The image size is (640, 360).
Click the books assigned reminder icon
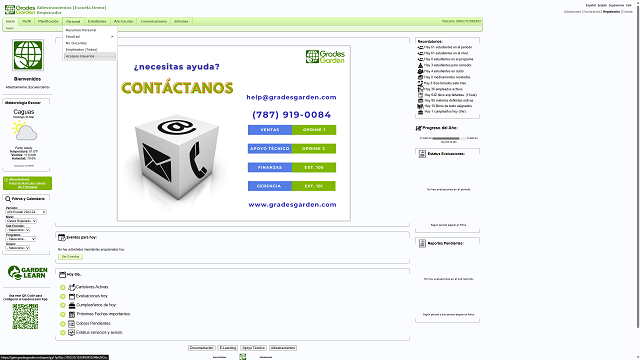pos(420,106)
